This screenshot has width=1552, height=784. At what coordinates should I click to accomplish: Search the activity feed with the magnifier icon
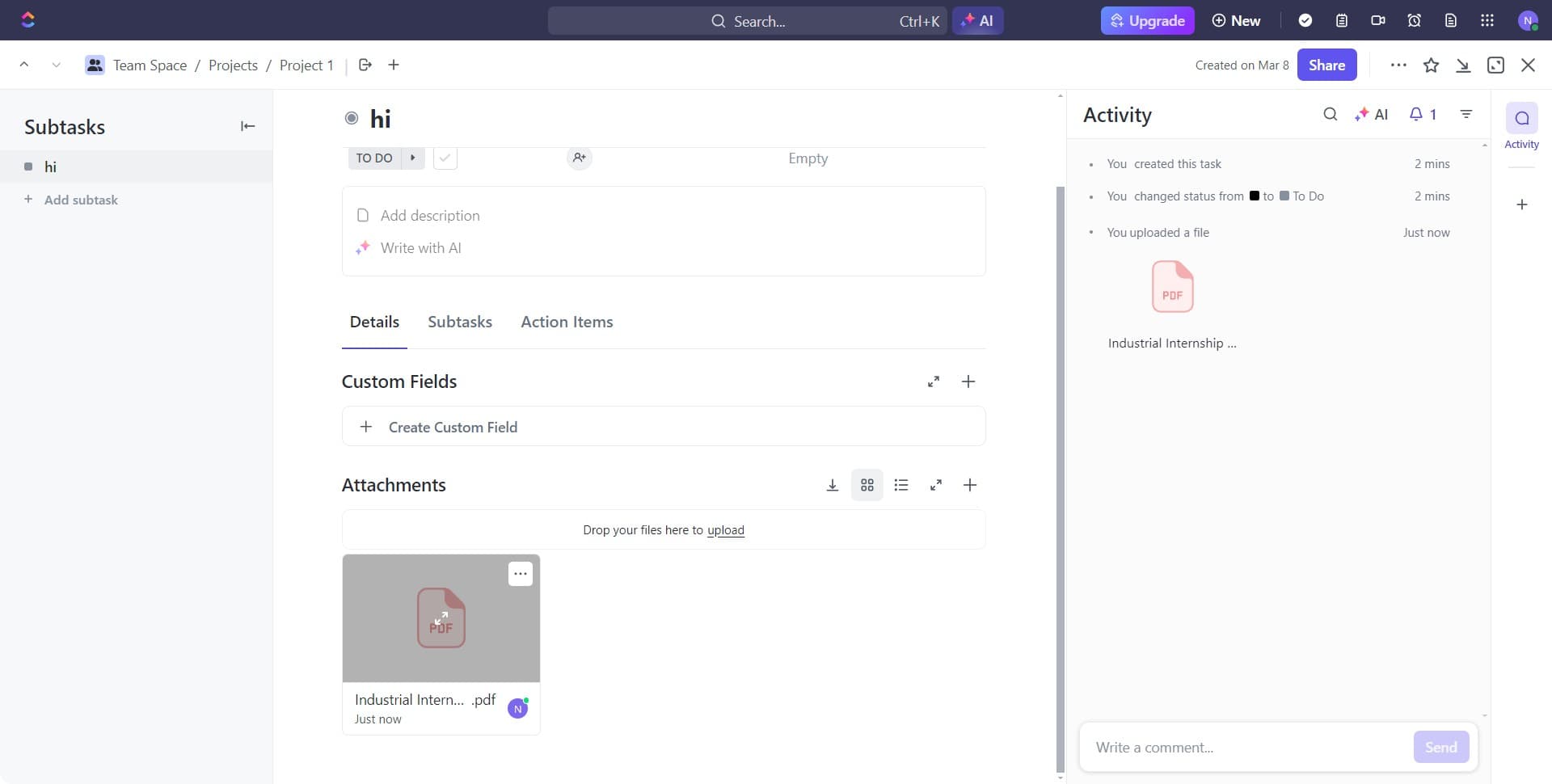pos(1331,114)
